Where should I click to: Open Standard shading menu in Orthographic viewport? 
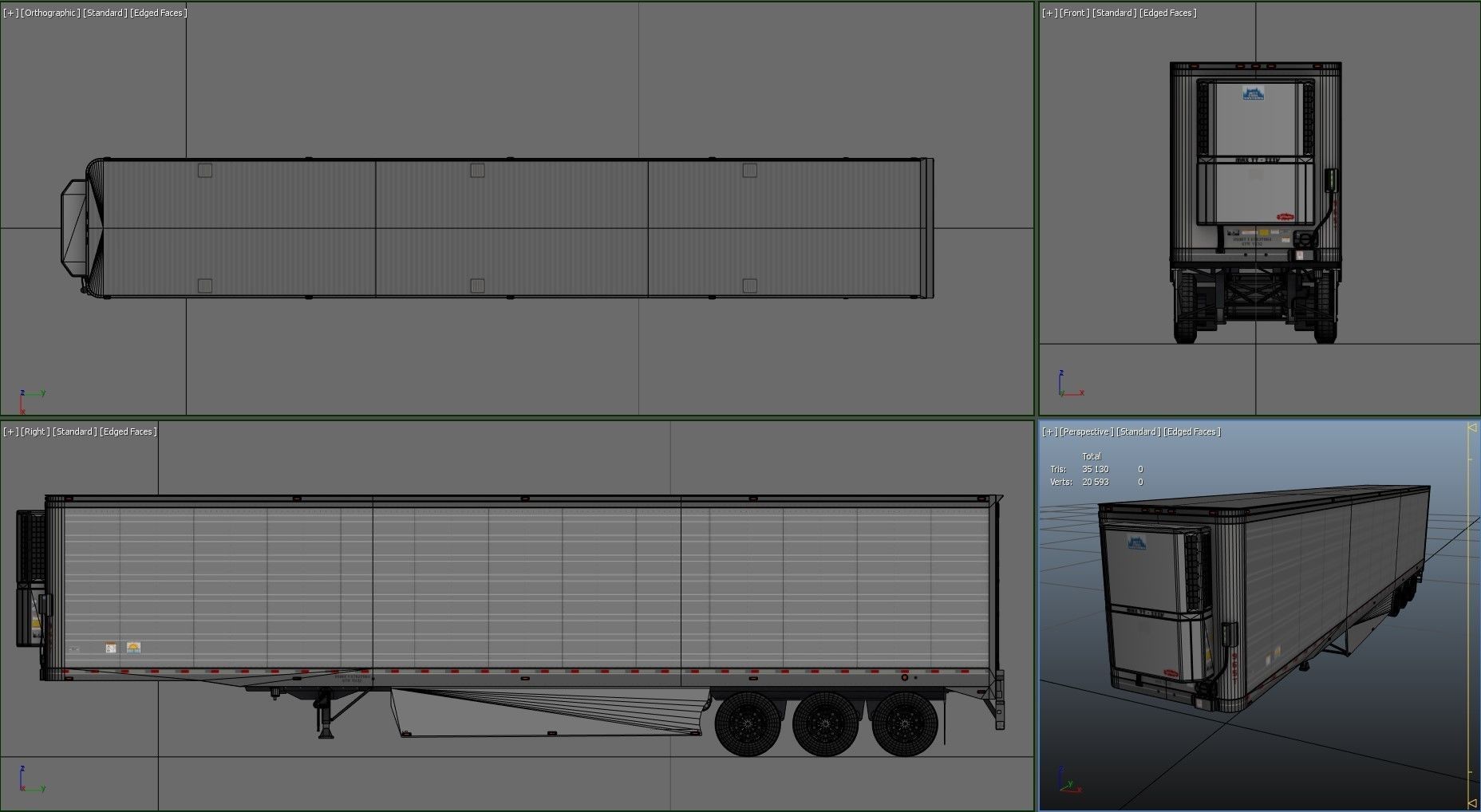click(x=105, y=13)
